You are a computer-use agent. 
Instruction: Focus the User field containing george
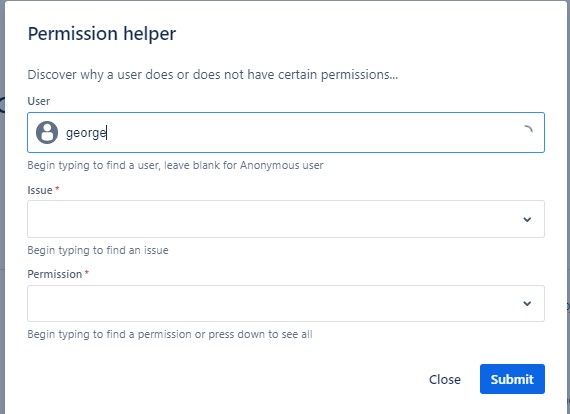(286, 132)
